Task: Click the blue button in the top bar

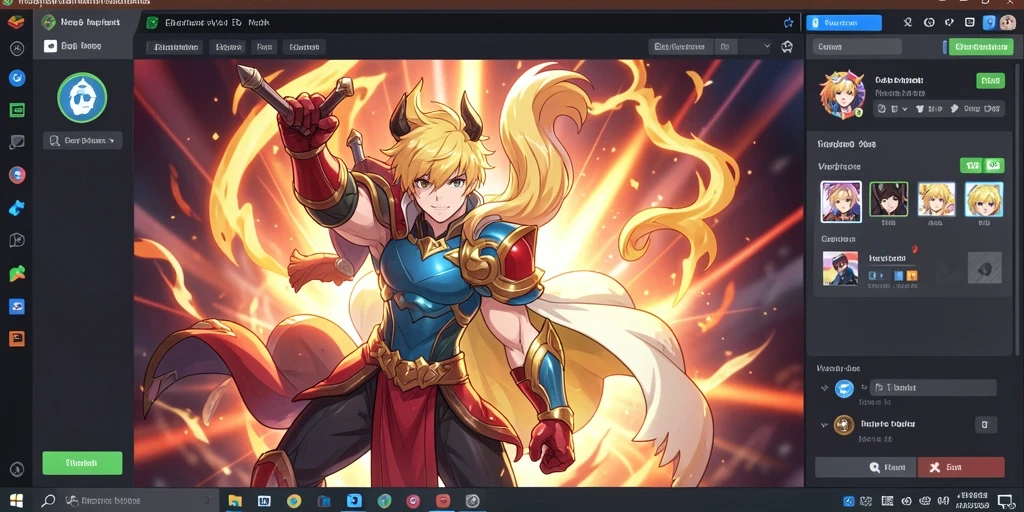Action: click(x=844, y=23)
